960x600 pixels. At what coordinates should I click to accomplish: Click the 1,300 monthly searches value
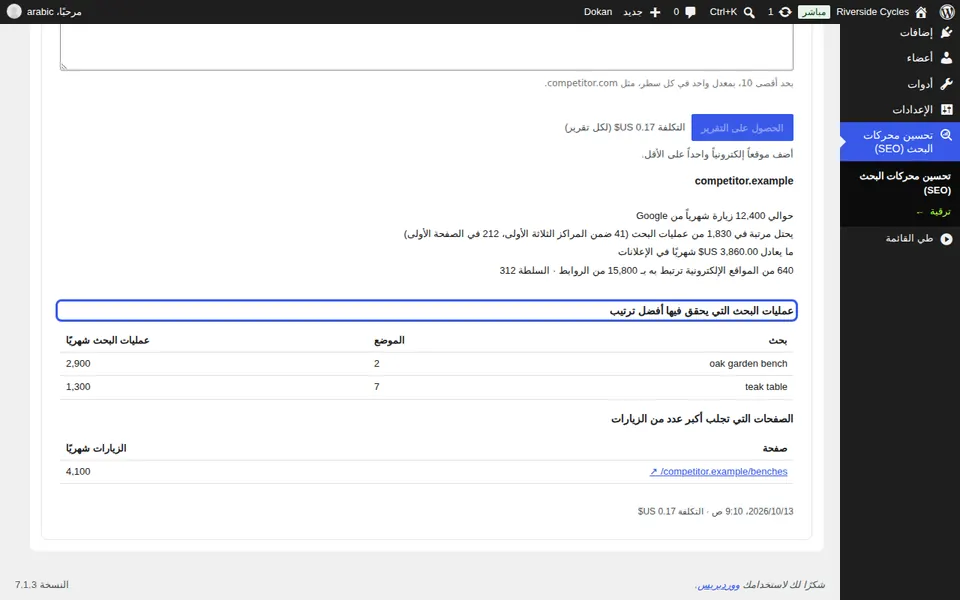coord(78,387)
